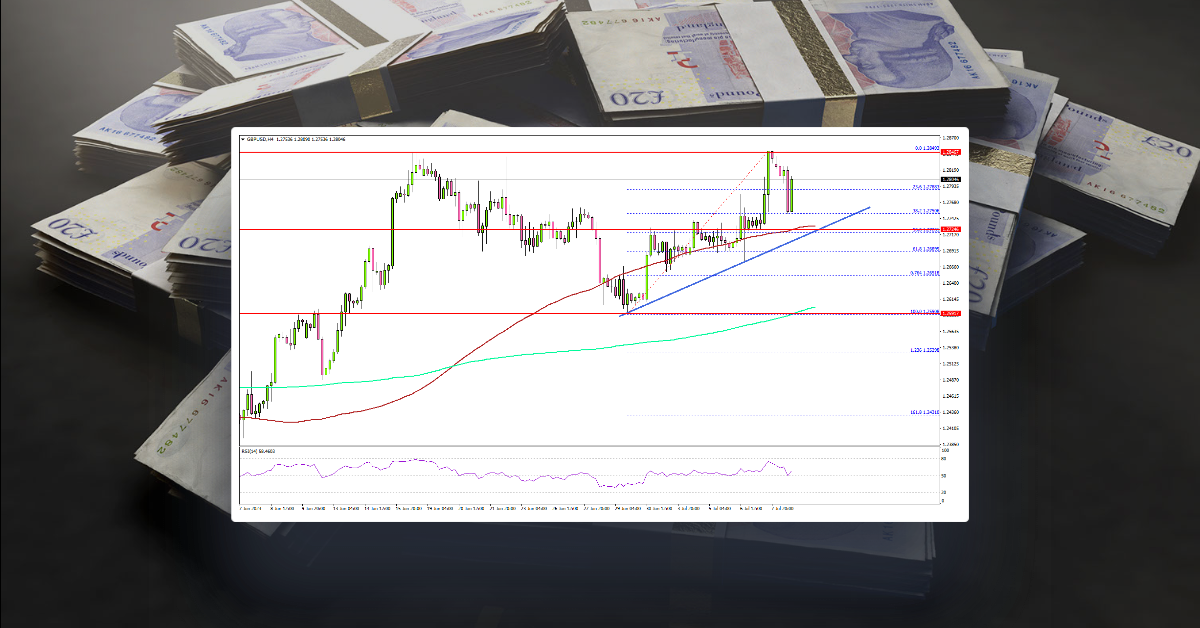
Task: Select the red horizontal resistance line at 1.28400
Action: [600, 152]
